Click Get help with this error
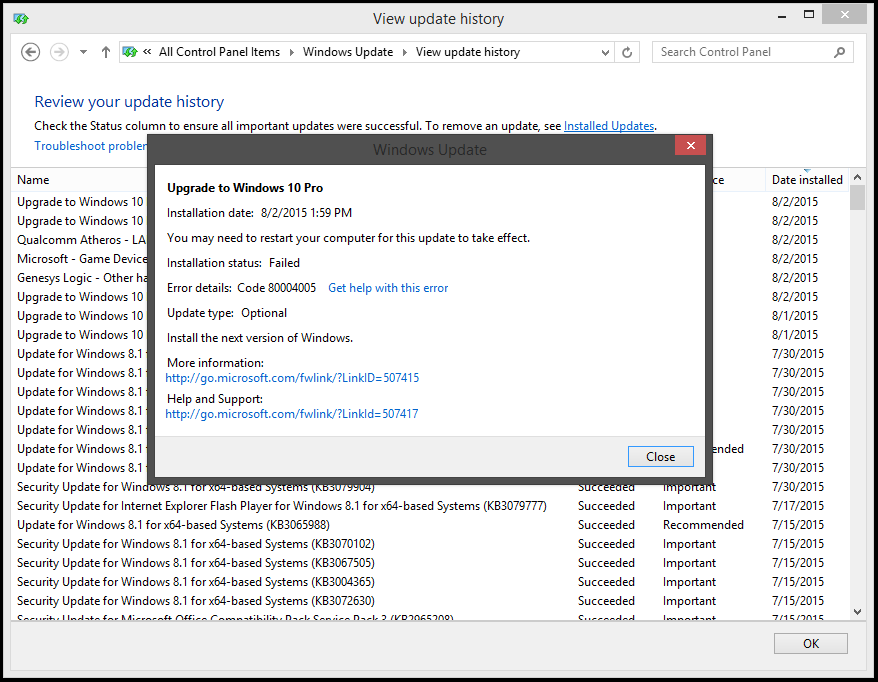Viewport: 878px width, 682px height. [x=388, y=288]
